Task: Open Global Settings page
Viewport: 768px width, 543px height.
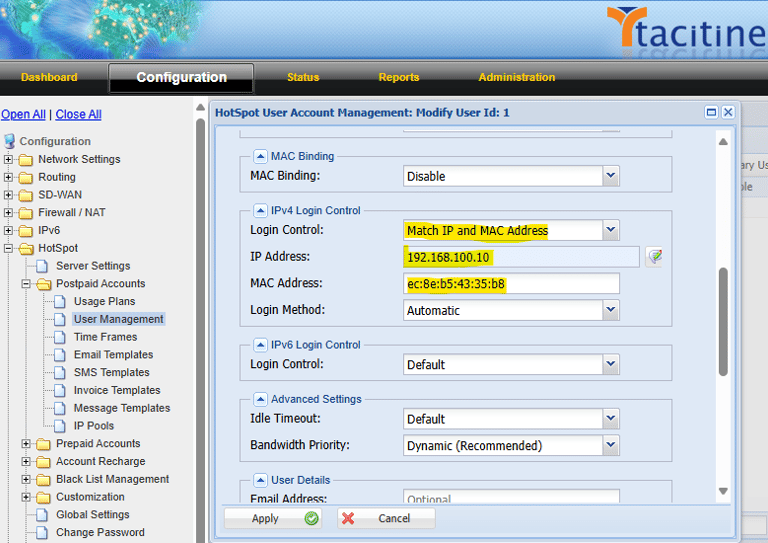Action: pos(93,515)
